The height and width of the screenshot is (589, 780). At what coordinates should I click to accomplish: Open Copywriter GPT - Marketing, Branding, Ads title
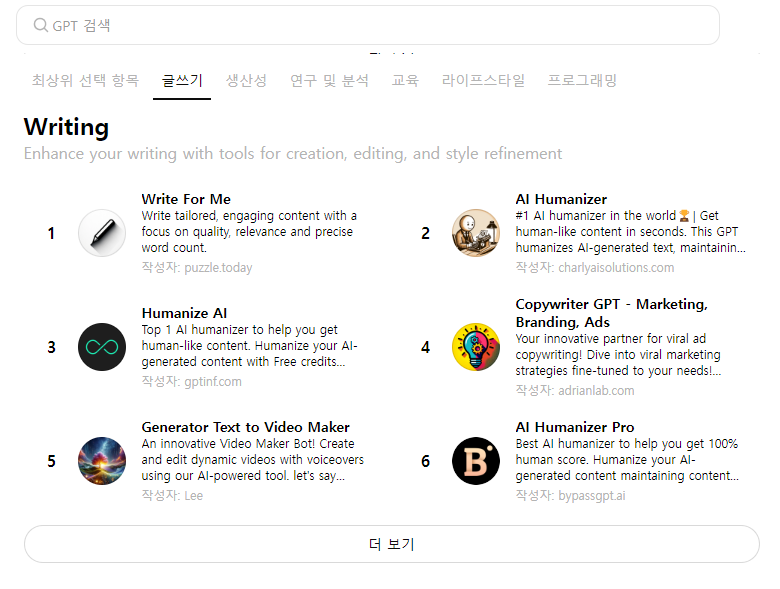611,313
